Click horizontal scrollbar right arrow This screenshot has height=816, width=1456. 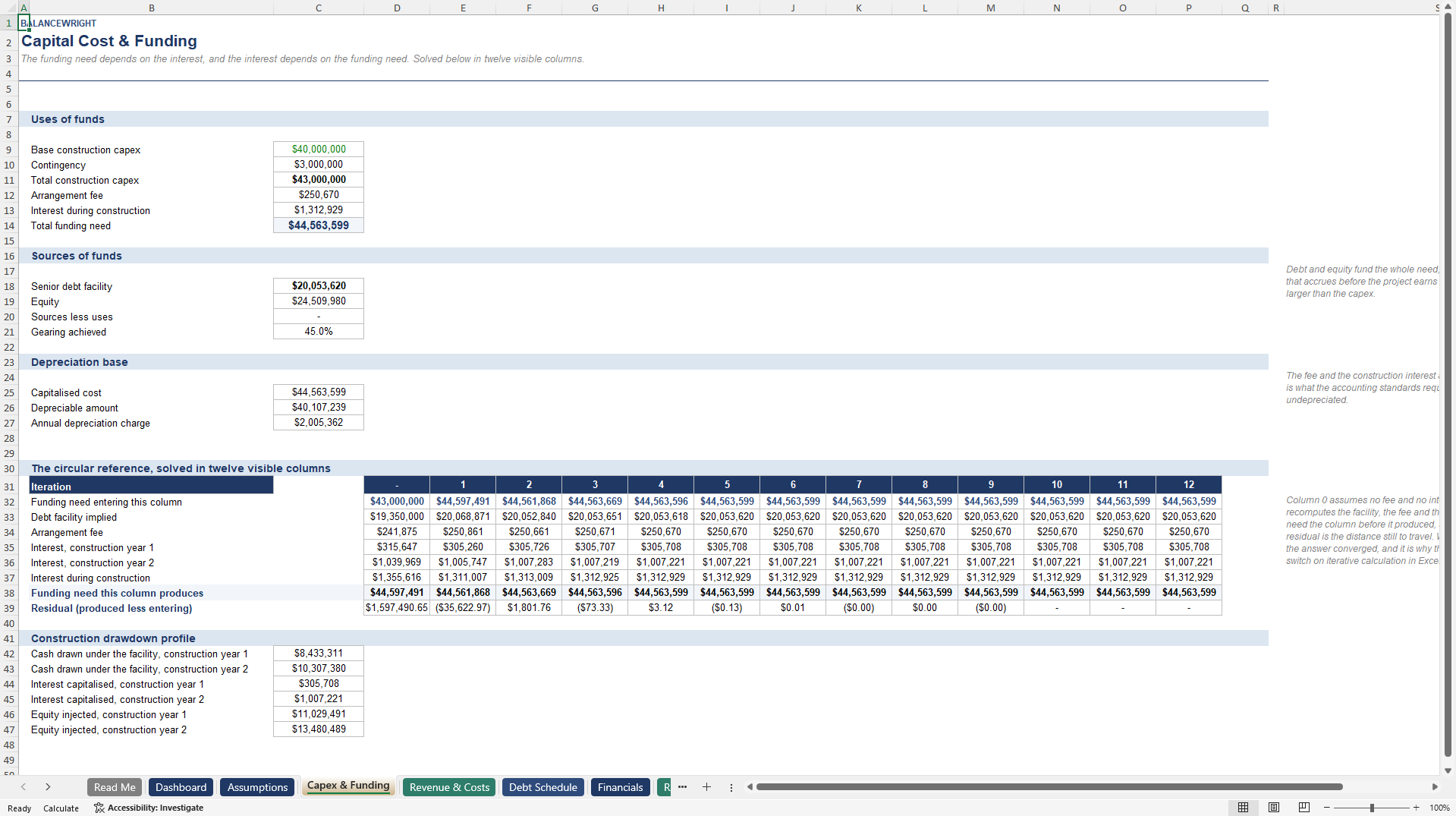[x=1435, y=787]
